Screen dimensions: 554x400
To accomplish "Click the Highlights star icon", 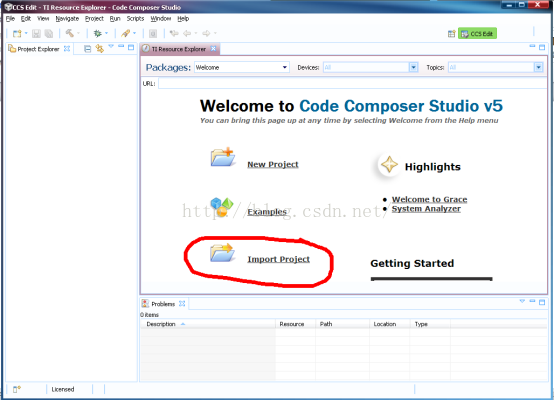I will click(x=389, y=165).
